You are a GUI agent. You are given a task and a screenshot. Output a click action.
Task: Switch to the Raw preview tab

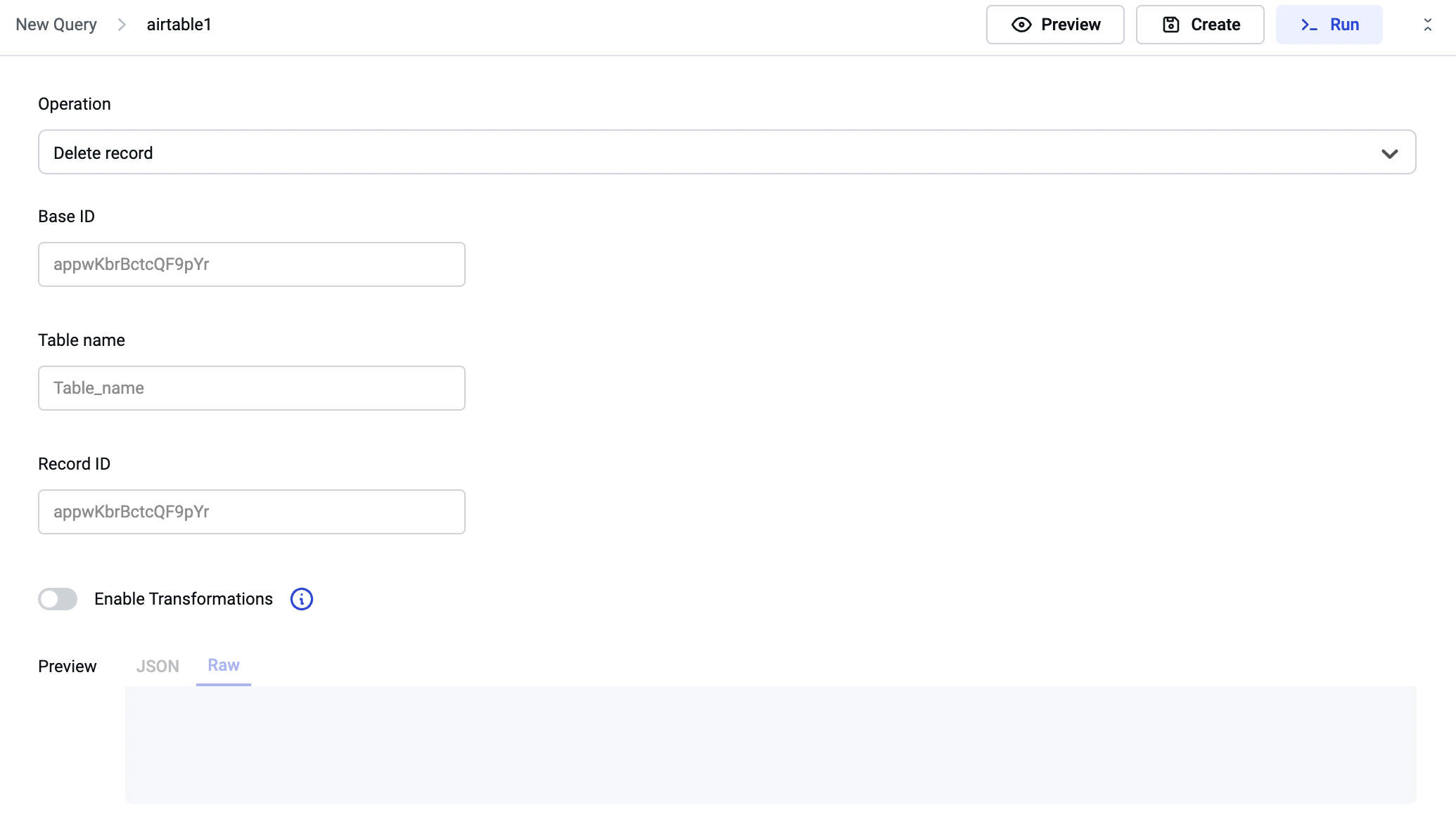click(224, 665)
